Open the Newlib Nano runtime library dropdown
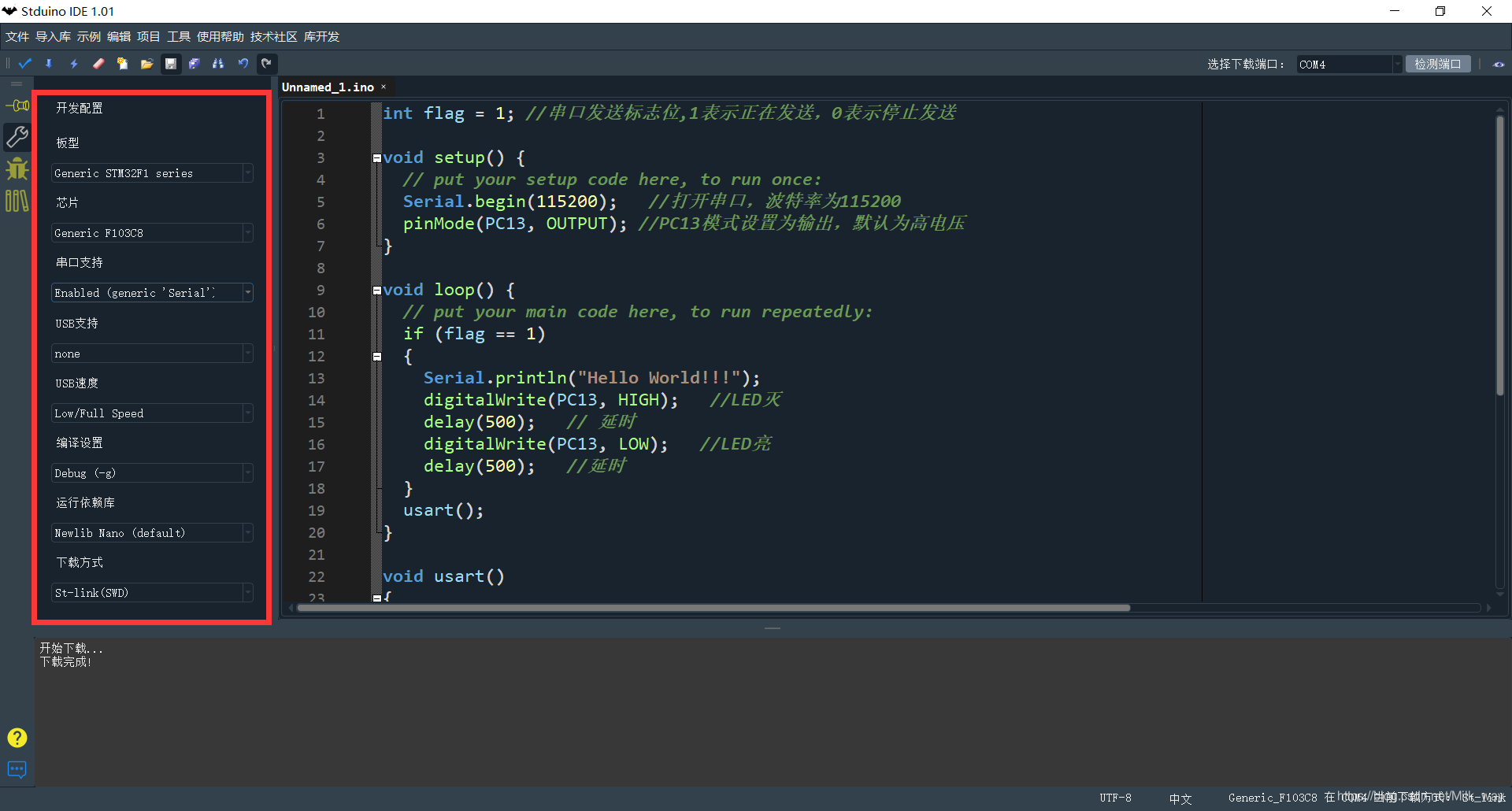 coord(153,533)
